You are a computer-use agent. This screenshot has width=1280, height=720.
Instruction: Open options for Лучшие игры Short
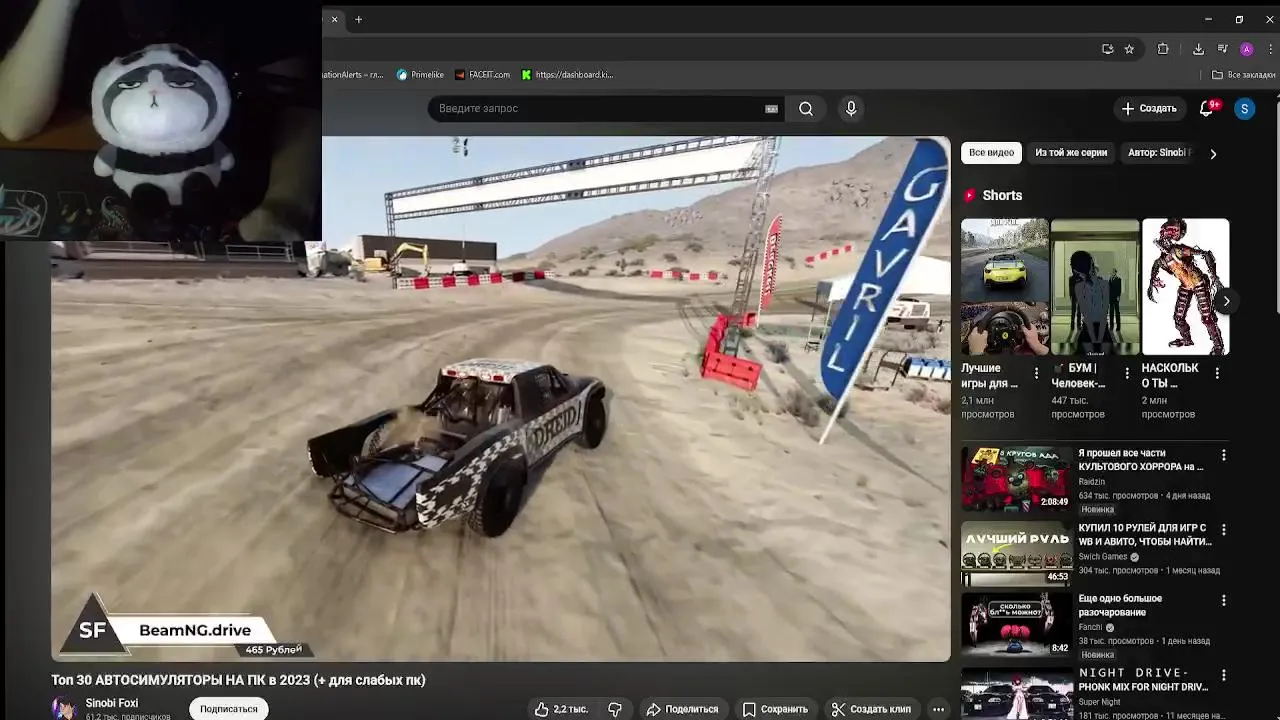1036,373
